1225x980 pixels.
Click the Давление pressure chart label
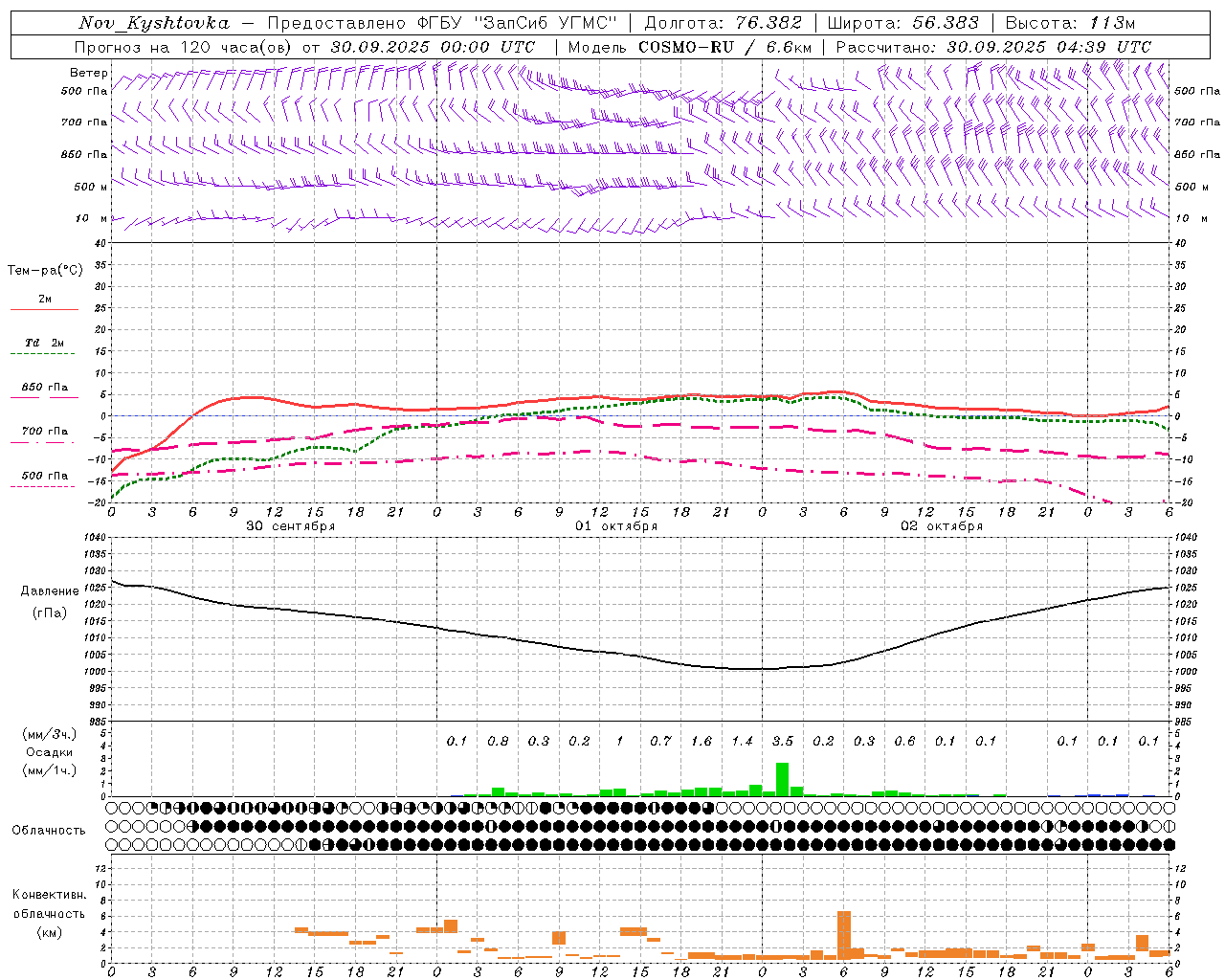pos(50,591)
